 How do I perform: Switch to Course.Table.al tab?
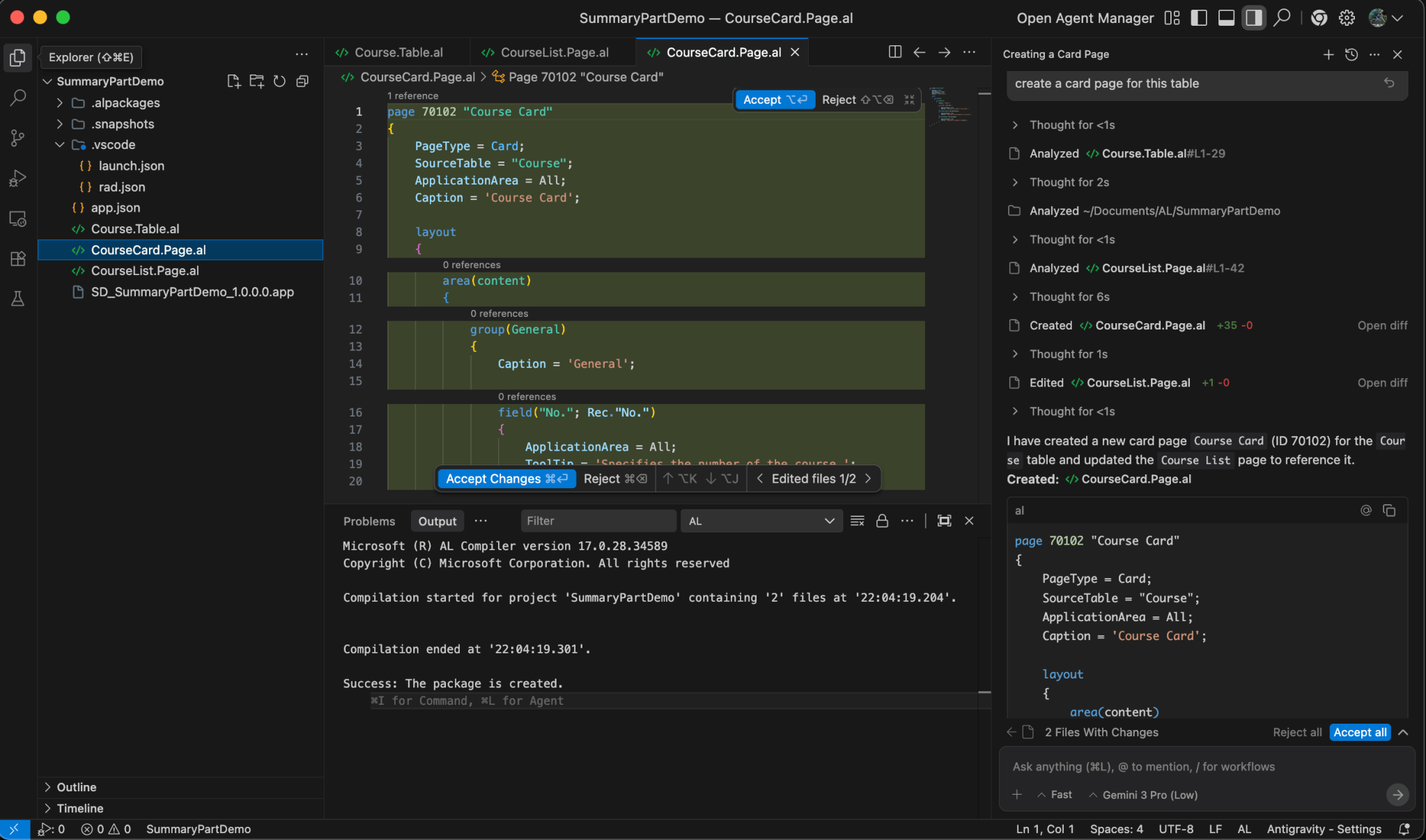[x=398, y=52]
